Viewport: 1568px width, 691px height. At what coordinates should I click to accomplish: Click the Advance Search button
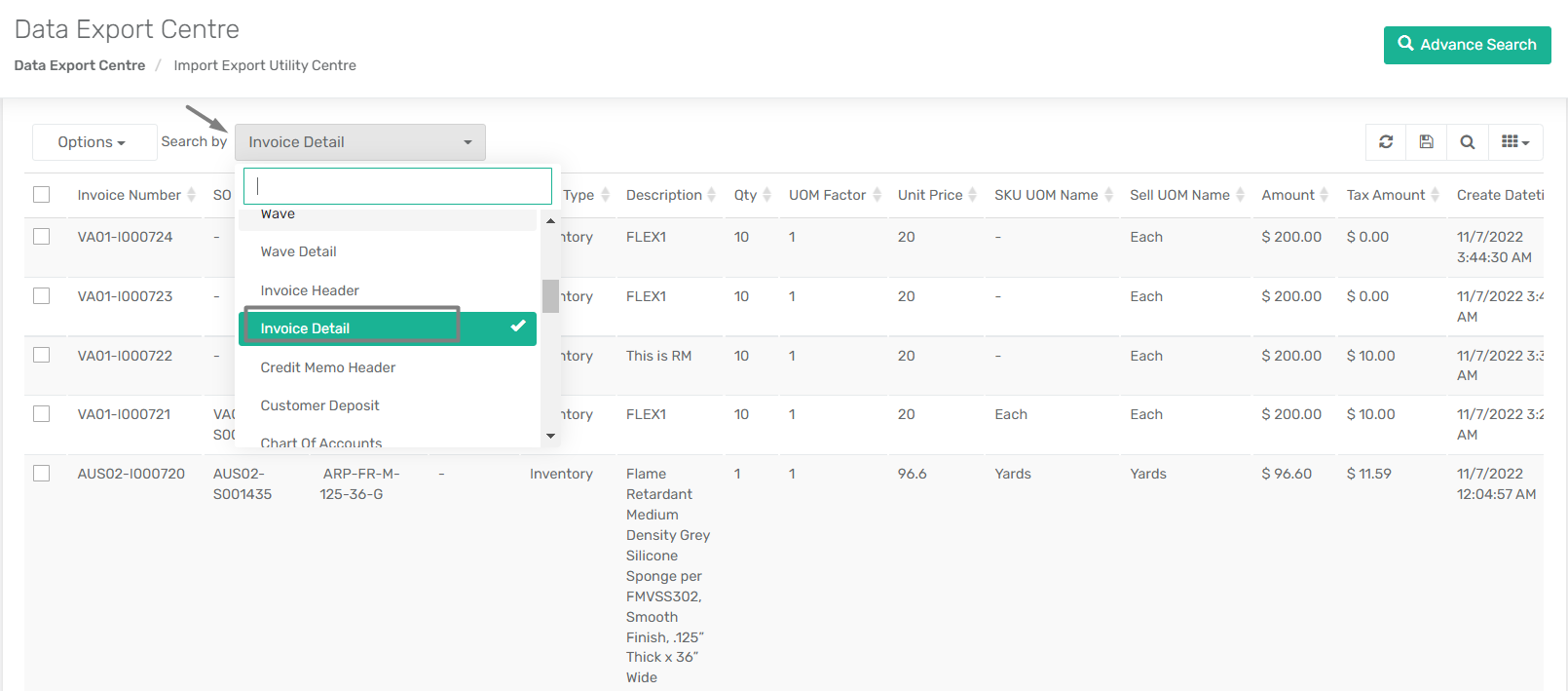pyautogui.click(x=1468, y=45)
